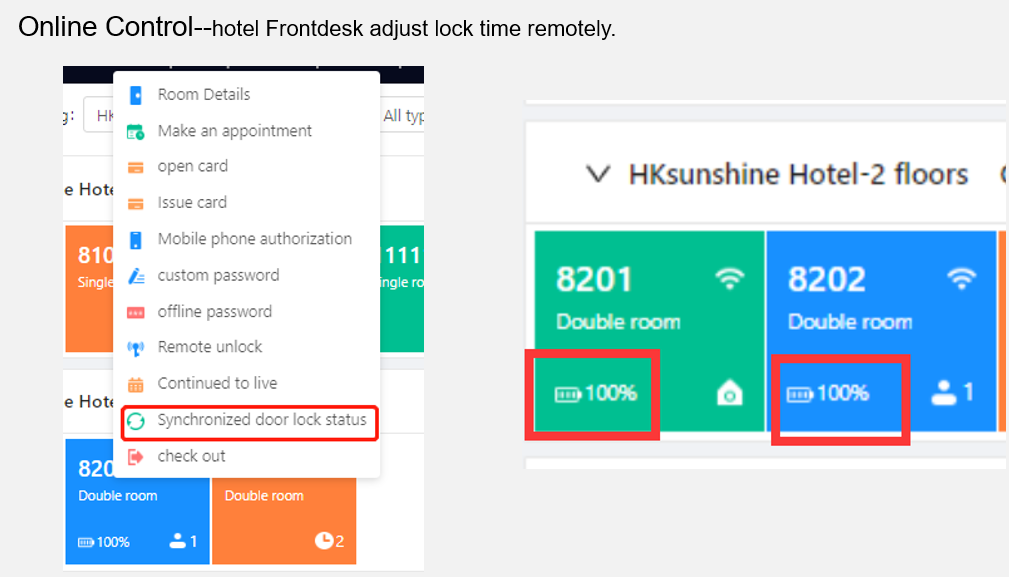
Task: Open the hotel filter dropdown starting with HK
Action: coord(98,116)
